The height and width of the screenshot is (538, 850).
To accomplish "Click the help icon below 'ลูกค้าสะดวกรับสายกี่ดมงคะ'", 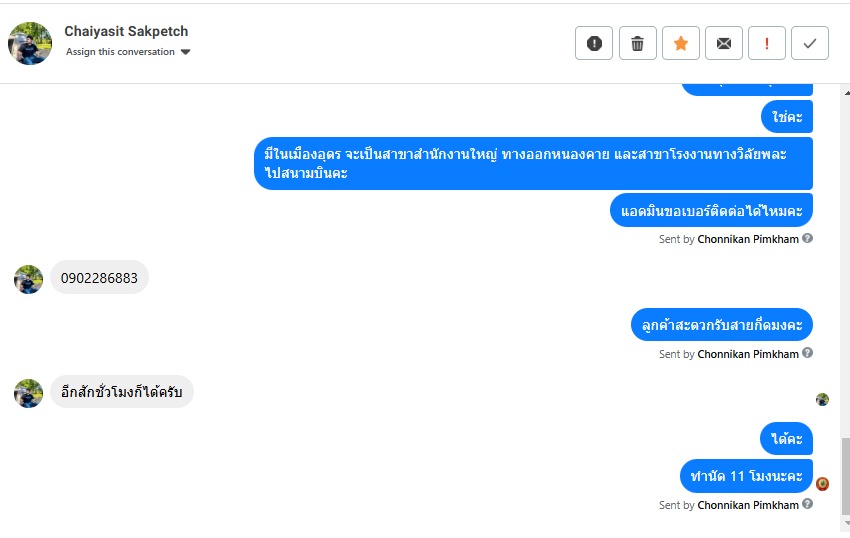I will click(808, 353).
